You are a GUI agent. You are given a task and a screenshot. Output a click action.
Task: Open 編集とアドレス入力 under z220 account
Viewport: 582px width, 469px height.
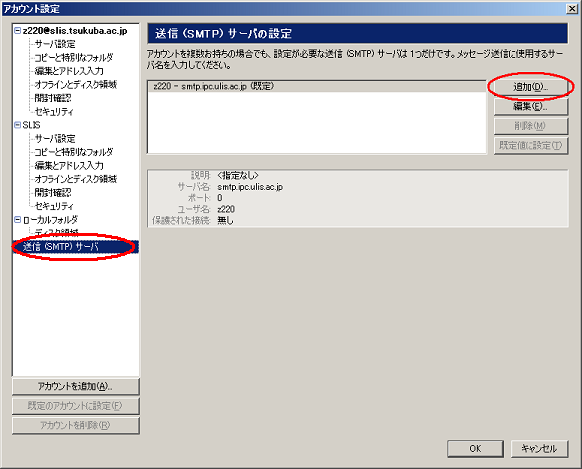coord(69,71)
